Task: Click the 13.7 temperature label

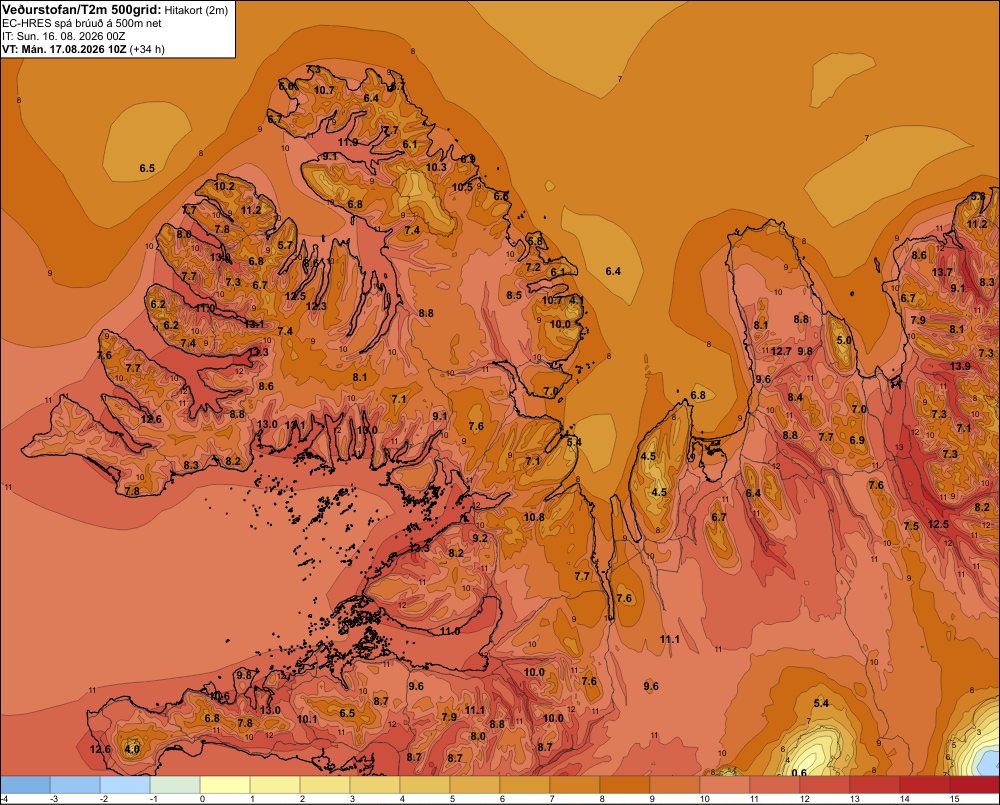Action: [x=942, y=272]
